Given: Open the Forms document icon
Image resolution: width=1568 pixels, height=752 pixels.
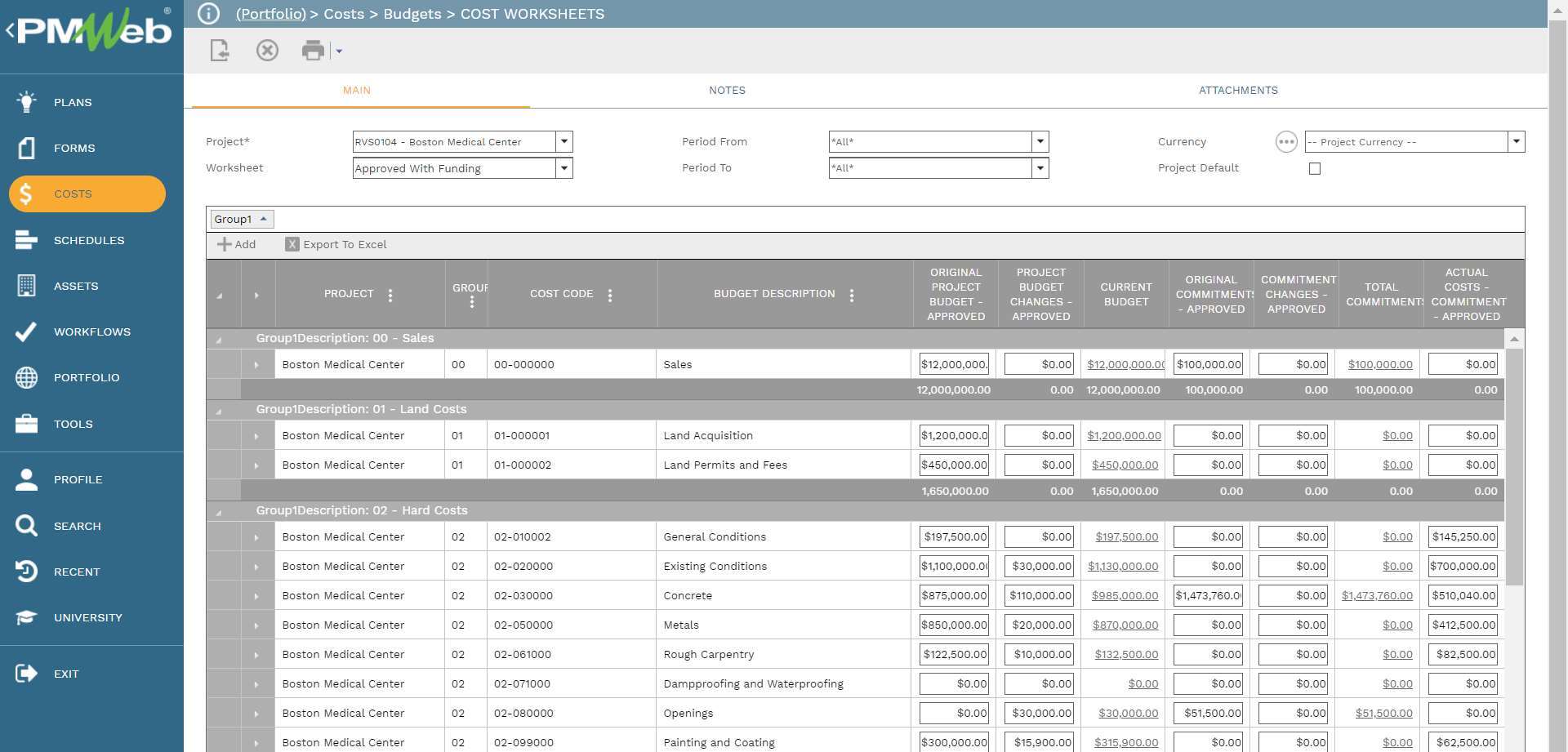Looking at the screenshot, I should click(x=26, y=148).
